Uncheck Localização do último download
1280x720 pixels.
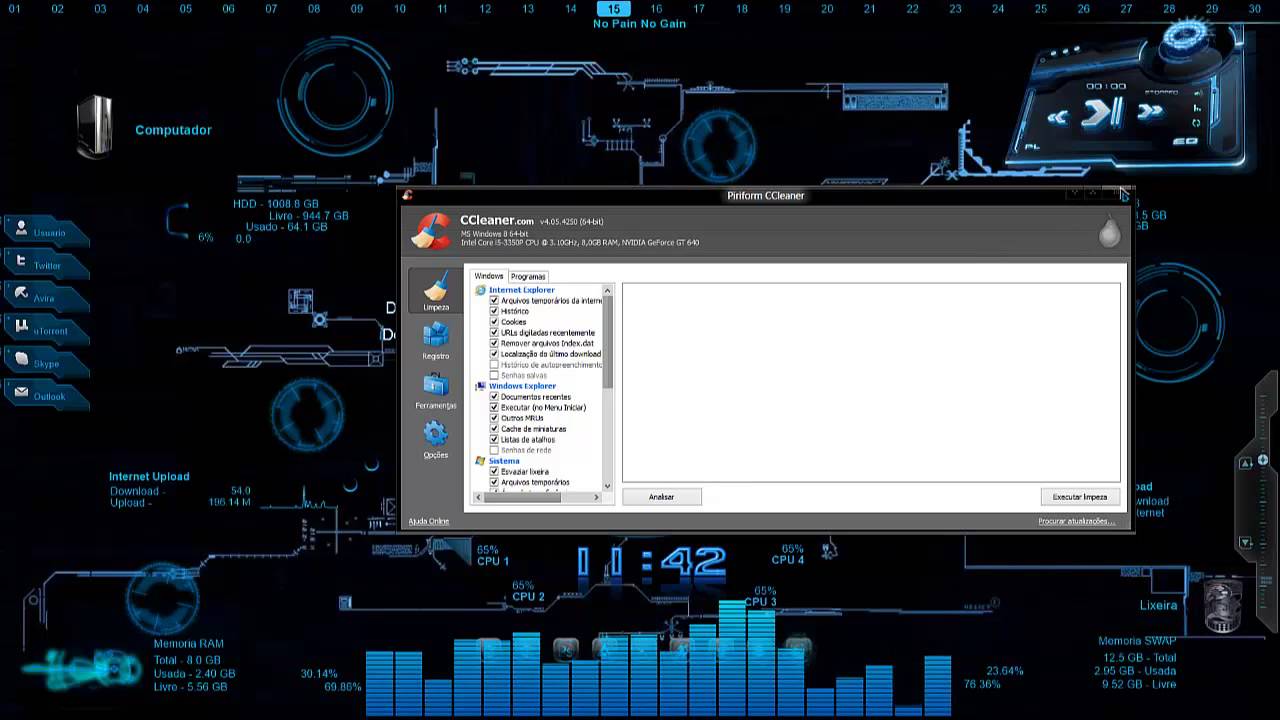point(494,354)
